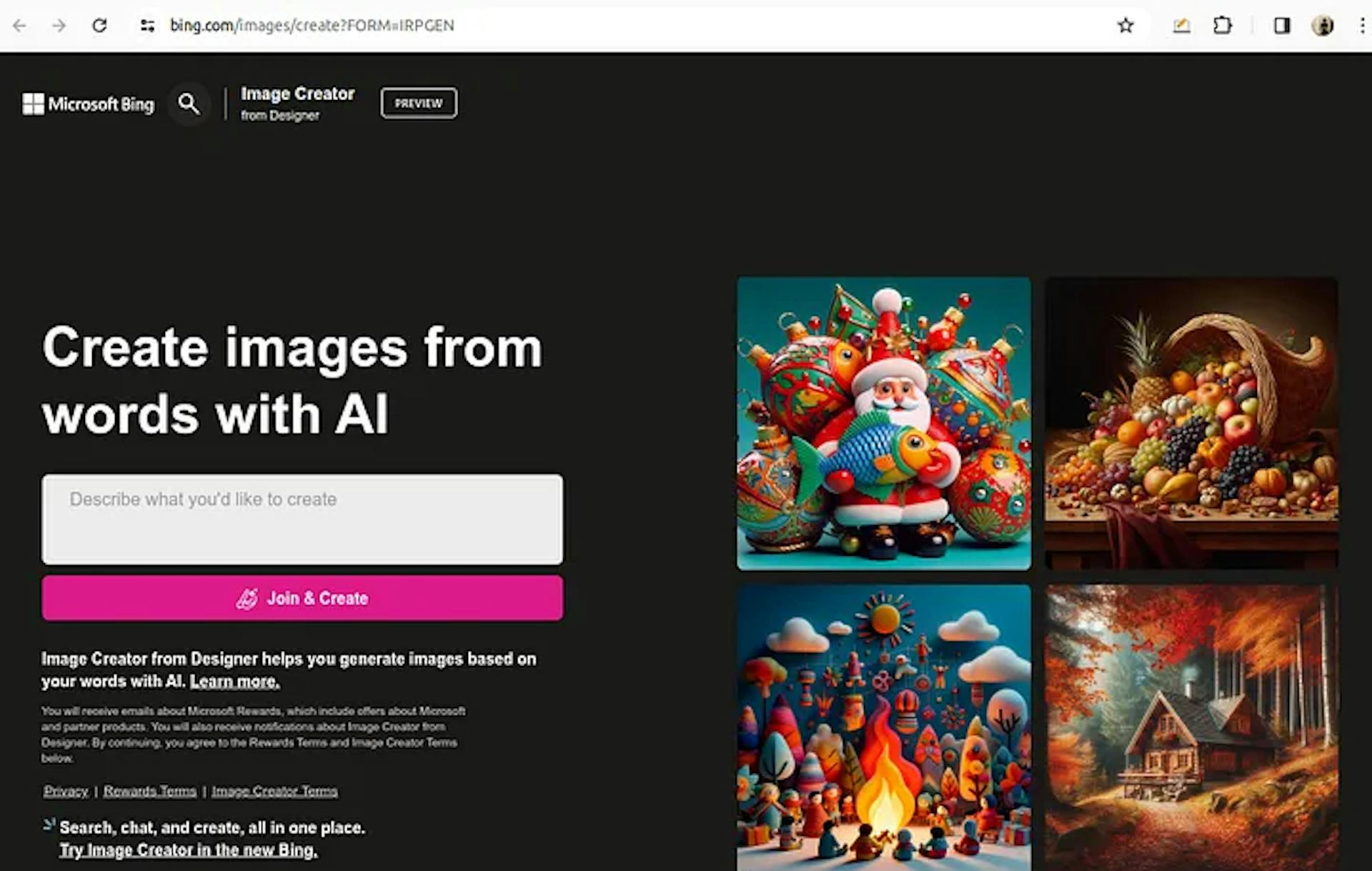Click the Join & Create button
This screenshot has height=871, width=1372.
click(302, 598)
